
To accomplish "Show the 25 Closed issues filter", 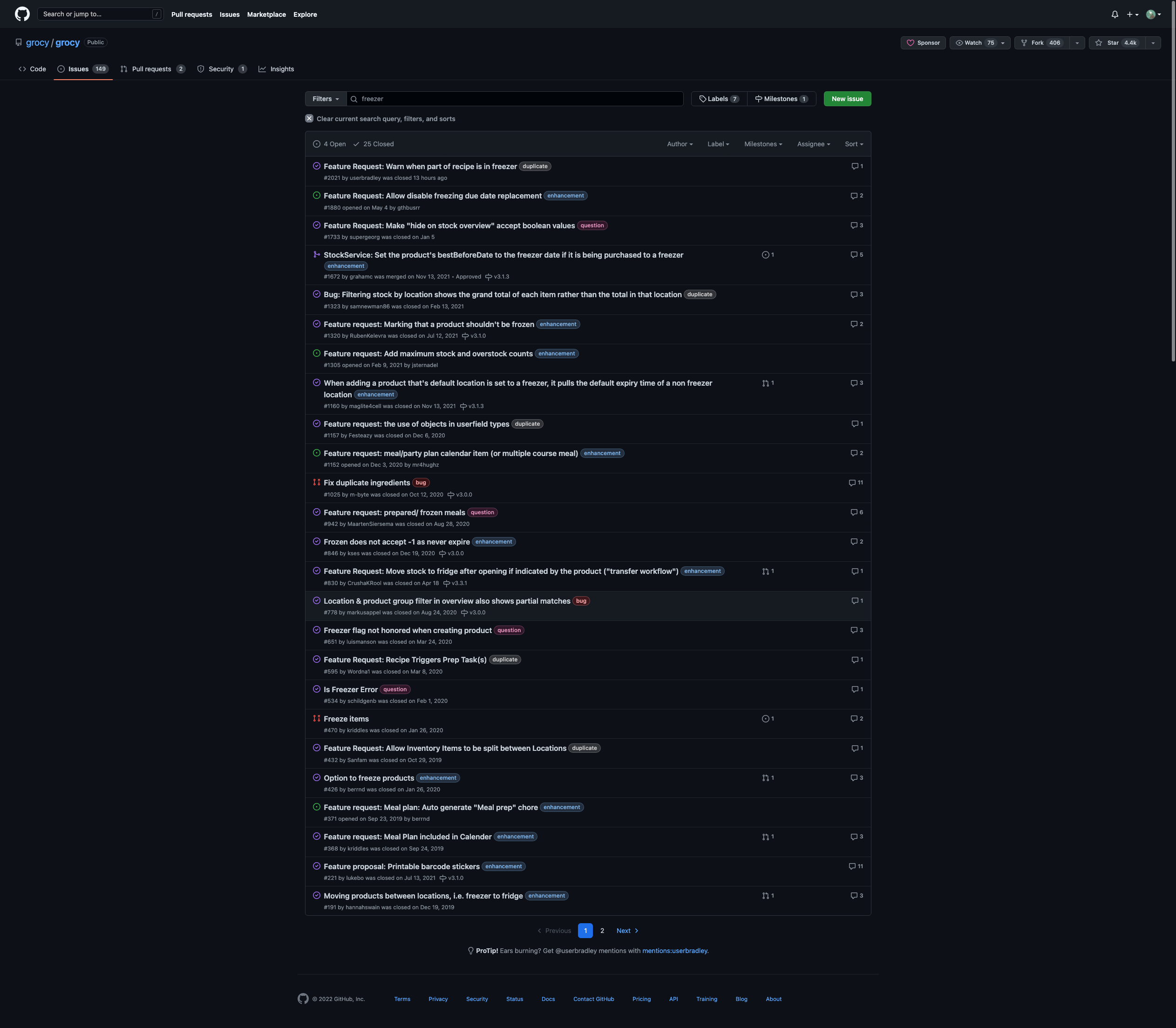I will tap(373, 144).
